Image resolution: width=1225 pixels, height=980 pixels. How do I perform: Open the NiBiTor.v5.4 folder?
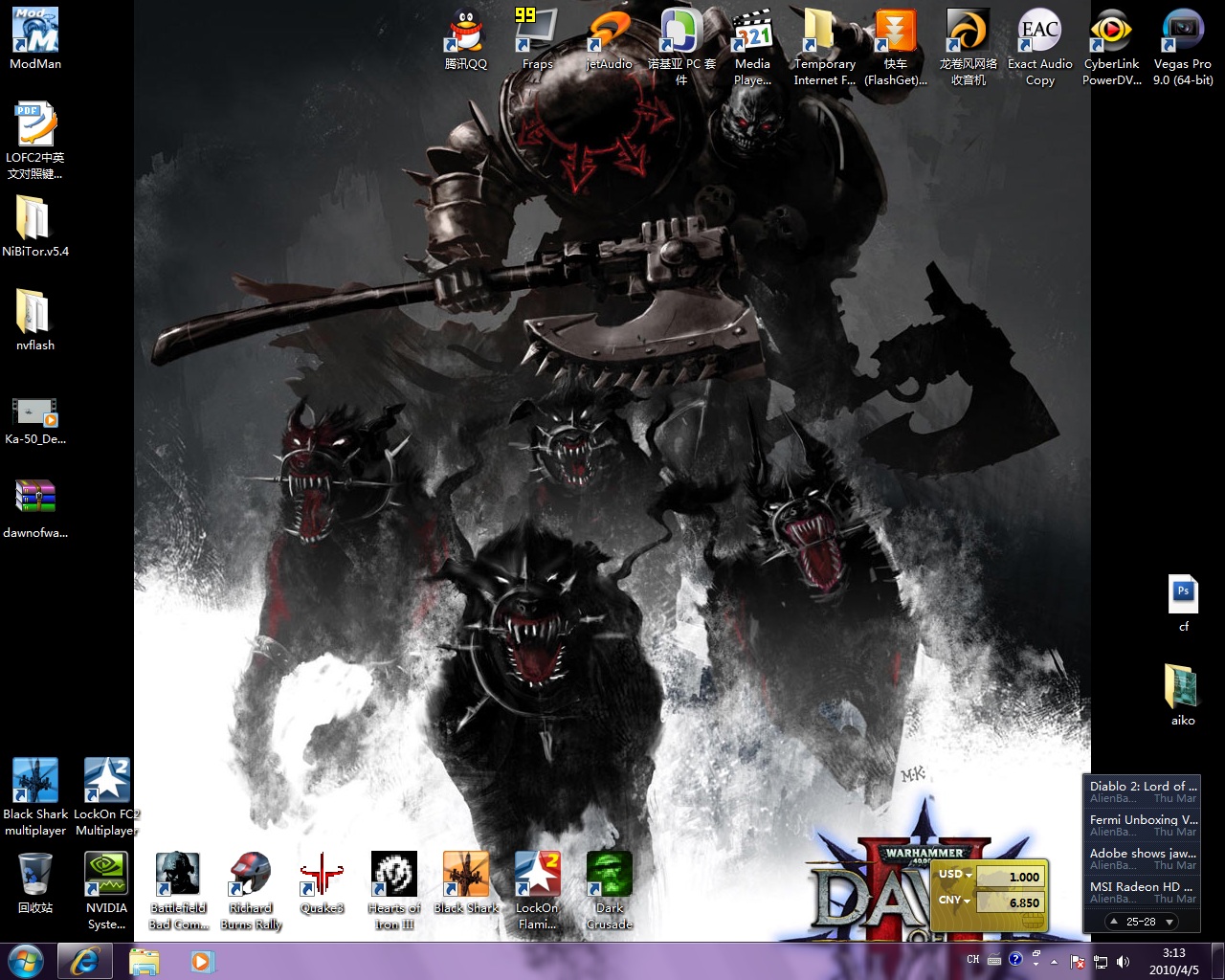[35, 227]
